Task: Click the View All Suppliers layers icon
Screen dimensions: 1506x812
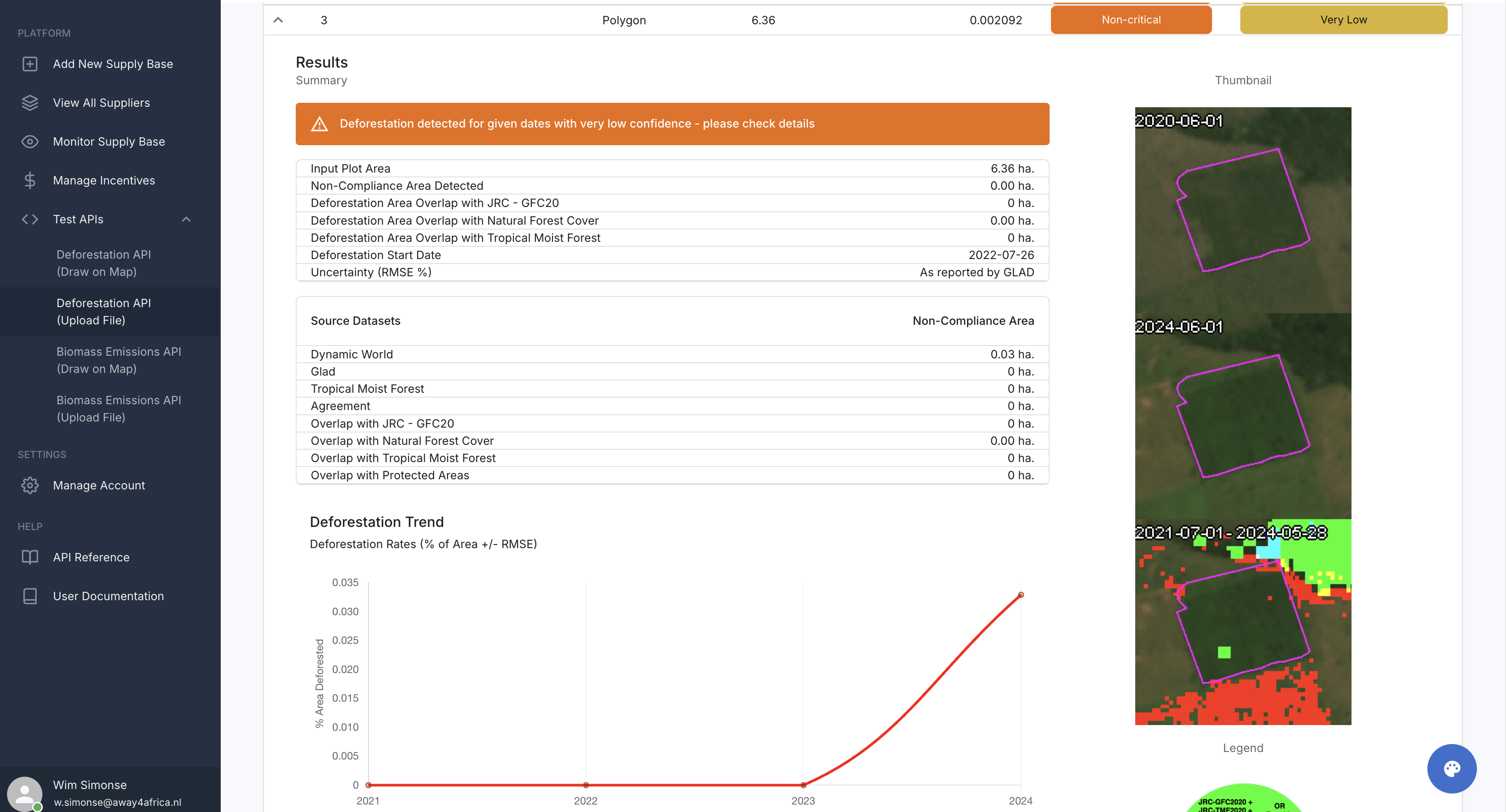Action: coord(30,103)
